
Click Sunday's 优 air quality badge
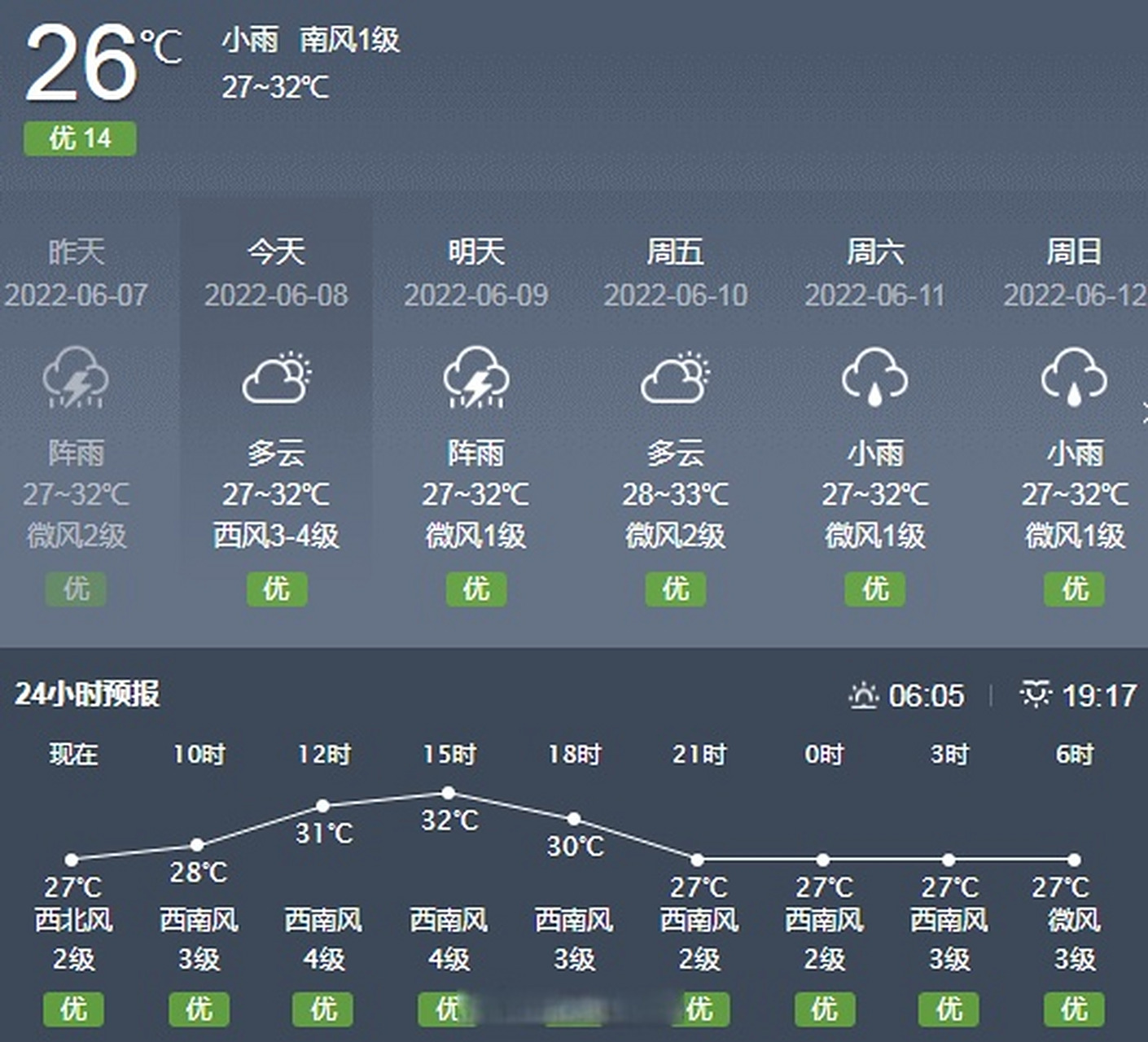[x=1075, y=589]
